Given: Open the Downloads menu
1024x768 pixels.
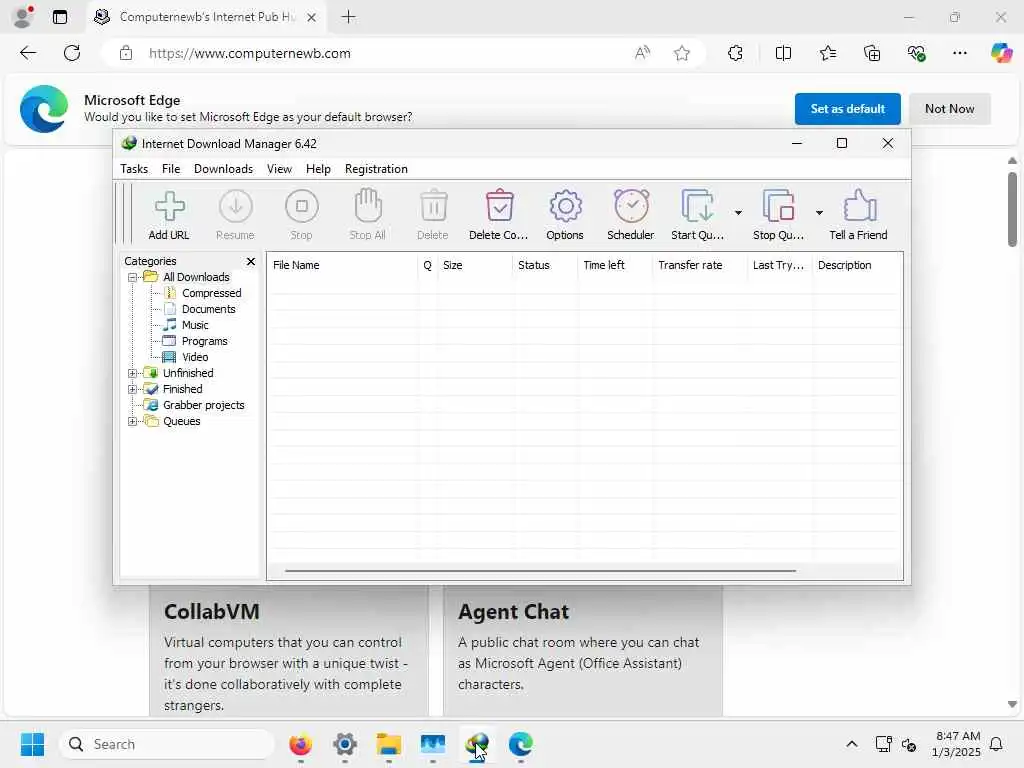Looking at the screenshot, I should (x=223, y=168).
